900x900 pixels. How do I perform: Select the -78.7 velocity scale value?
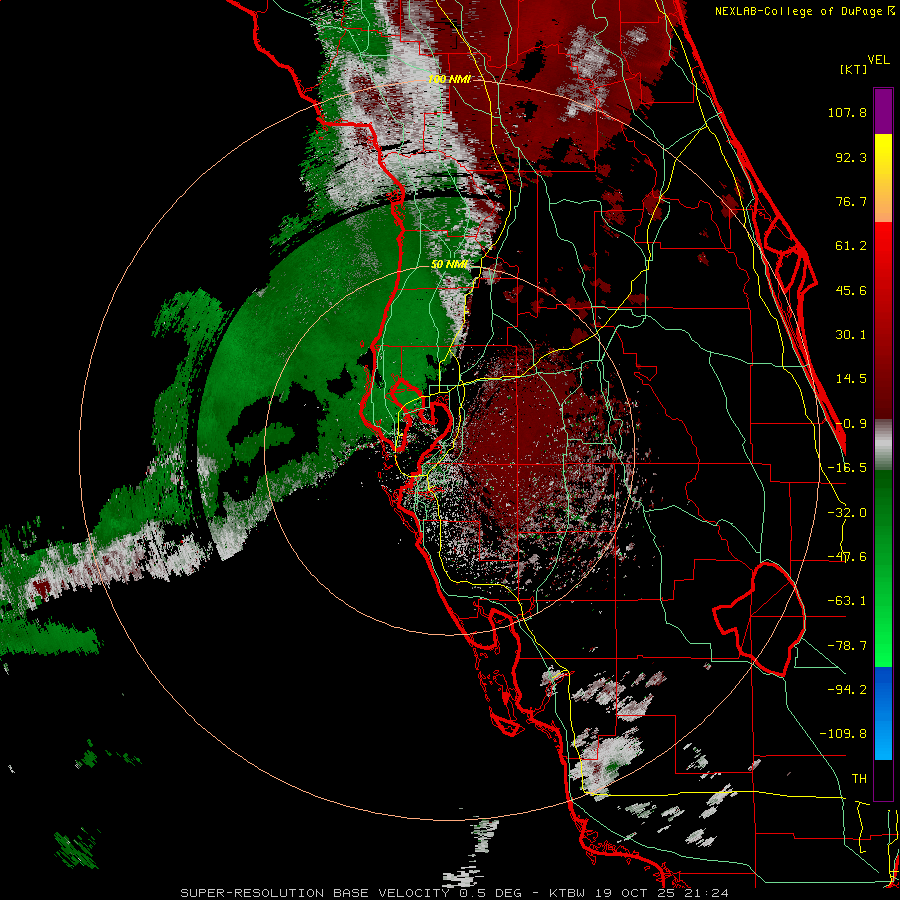[x=847, y=646]
